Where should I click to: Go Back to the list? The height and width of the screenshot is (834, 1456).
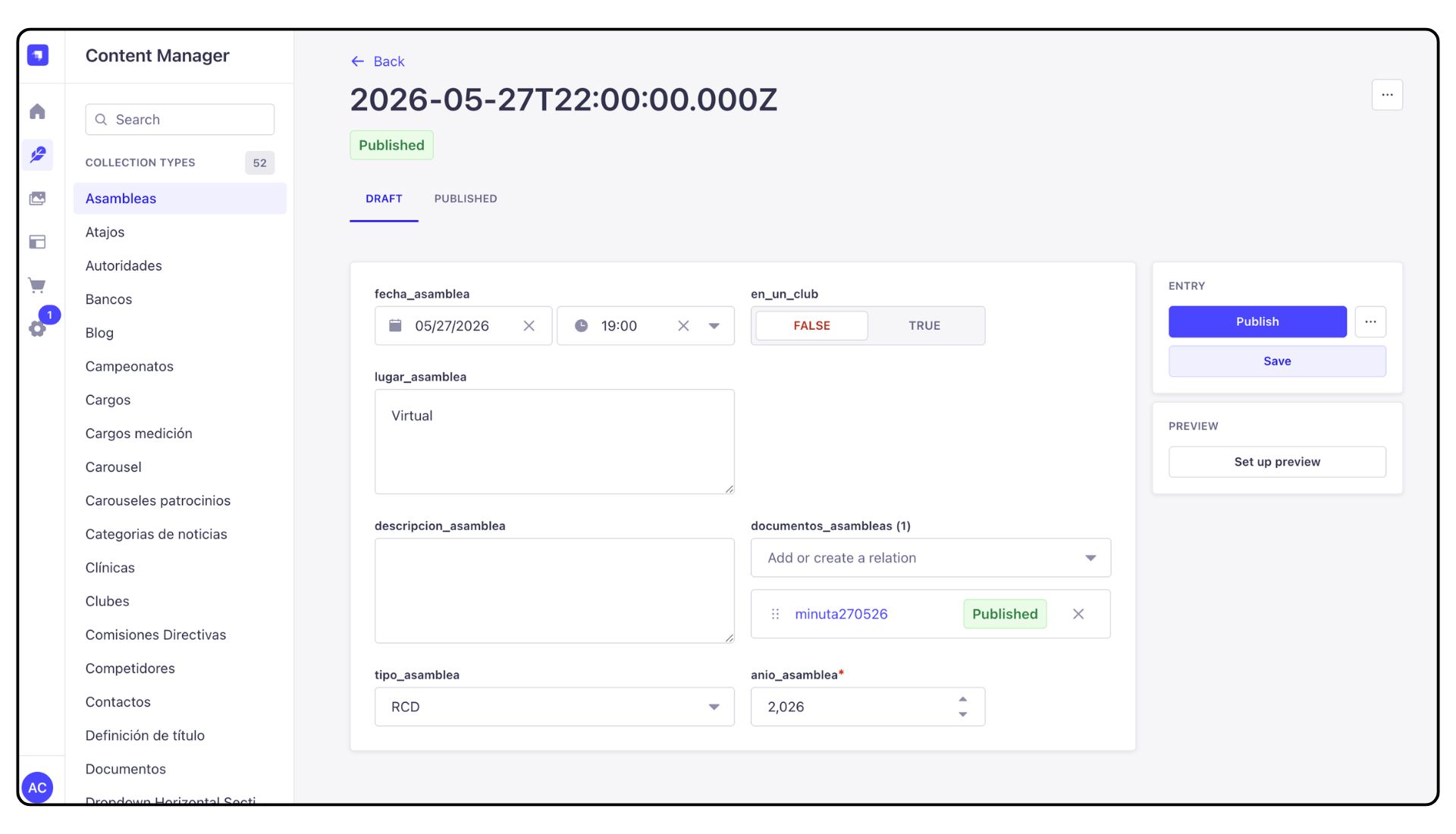378,61
